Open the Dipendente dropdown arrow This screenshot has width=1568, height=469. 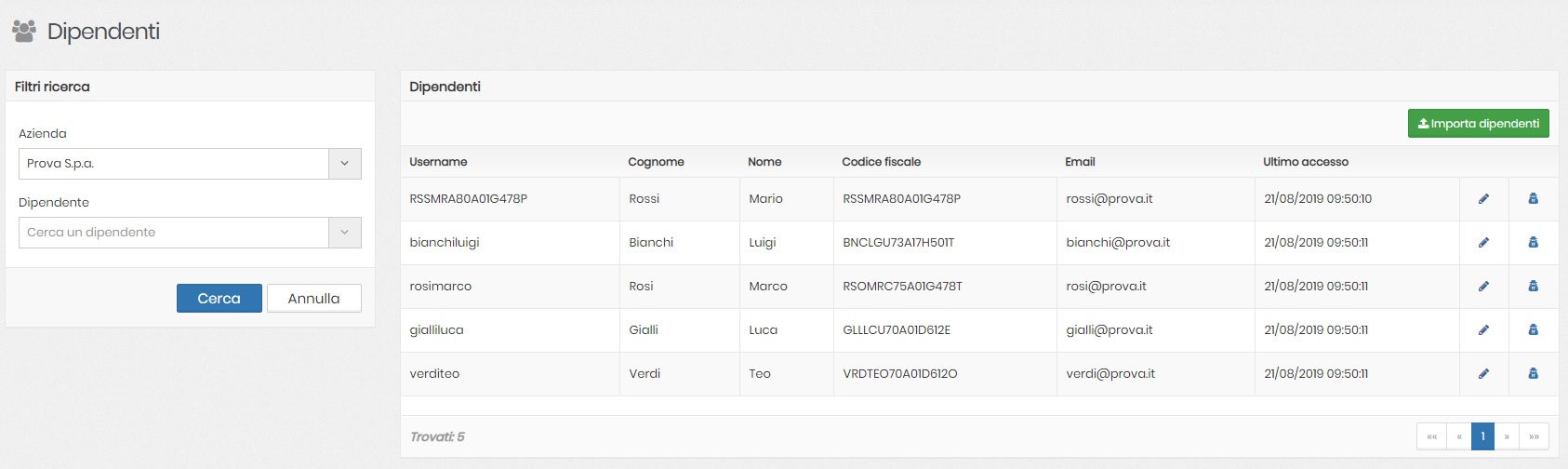tap(344, 233)
